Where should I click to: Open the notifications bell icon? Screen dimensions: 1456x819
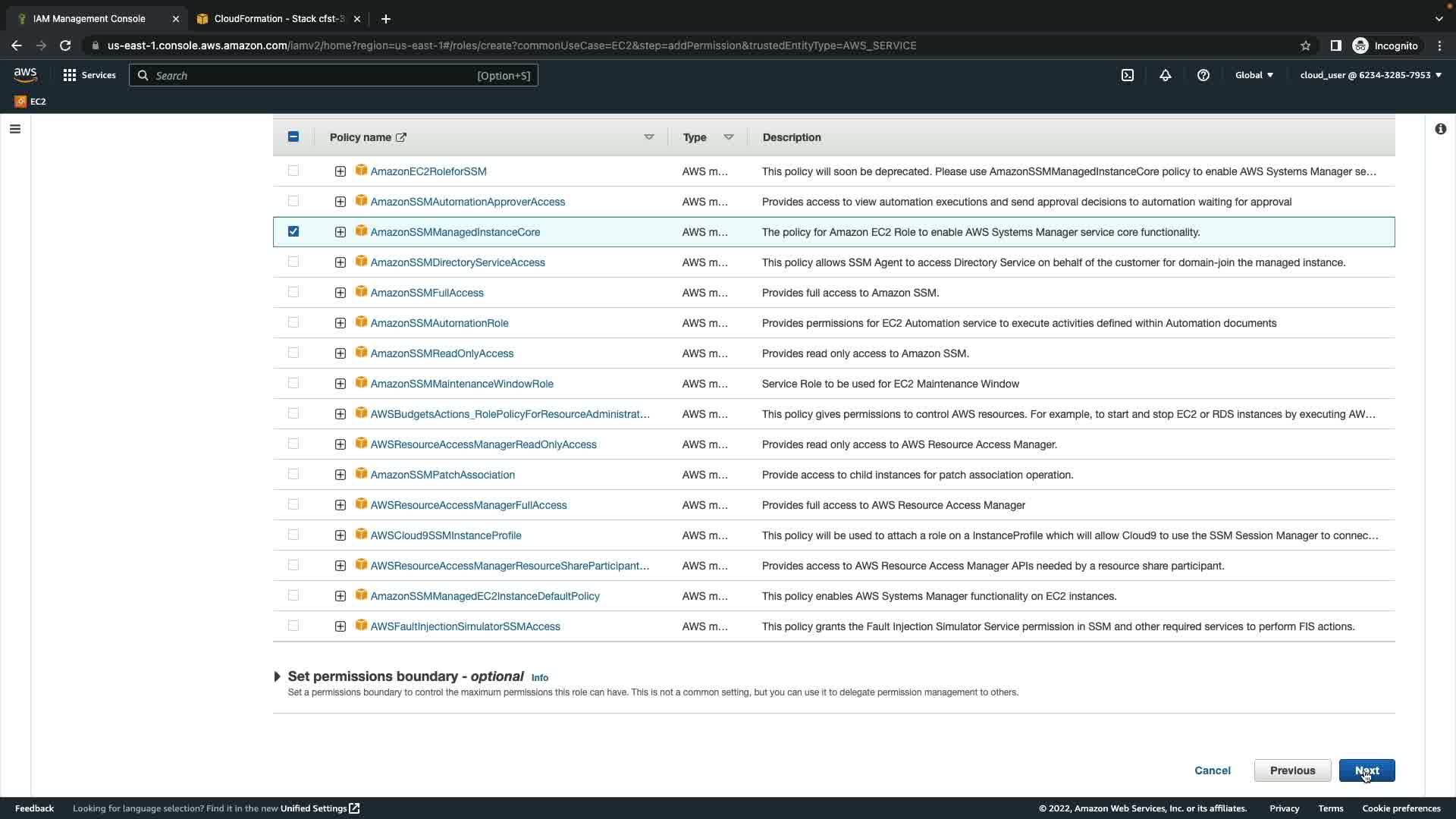pos(1166,75)
